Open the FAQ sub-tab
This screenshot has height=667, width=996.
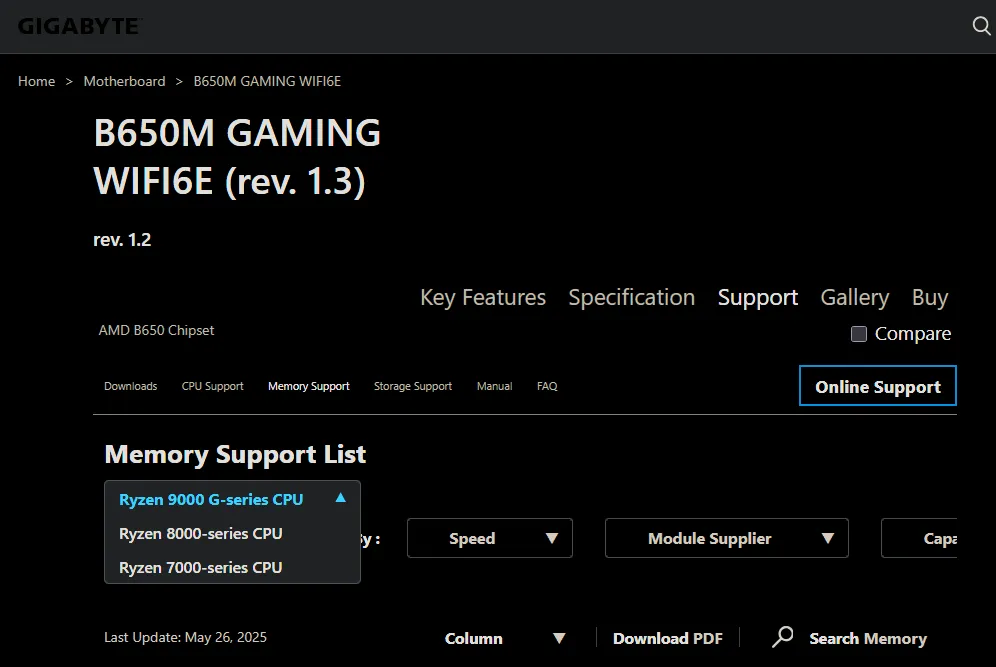coord(547,386)
